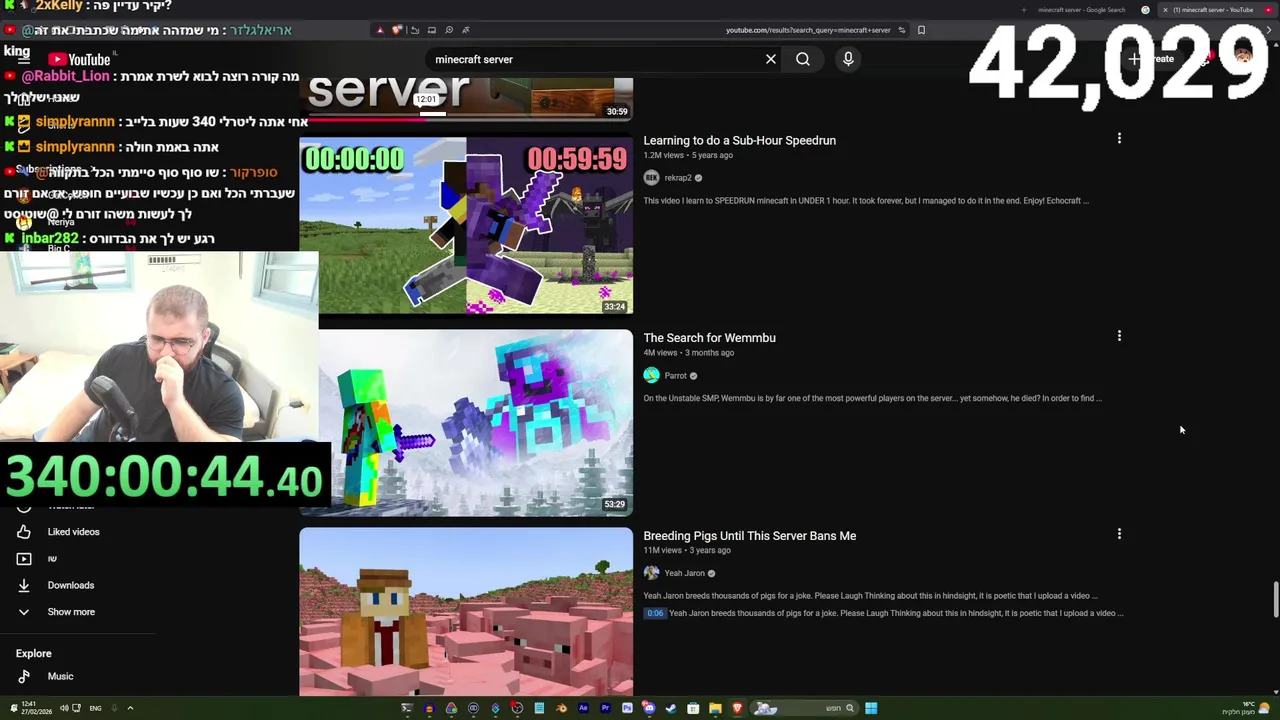
Task: Open the volume icon in system tray
Action: click(x=64, y=708)
